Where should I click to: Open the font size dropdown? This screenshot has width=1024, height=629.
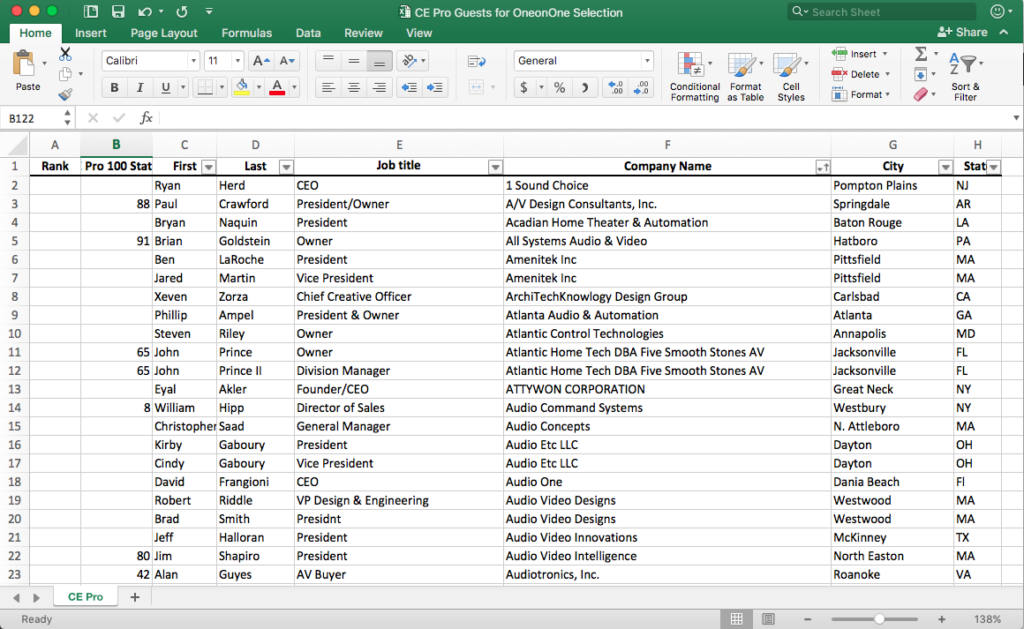tap(237, 61)
